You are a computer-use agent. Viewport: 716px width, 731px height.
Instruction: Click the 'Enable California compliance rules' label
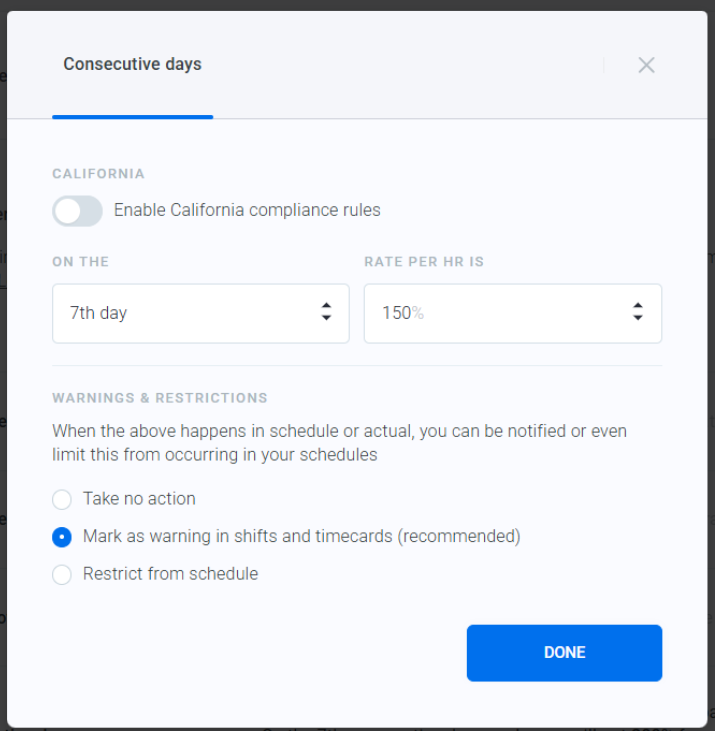pyautogui.click(x=247, y=211)
